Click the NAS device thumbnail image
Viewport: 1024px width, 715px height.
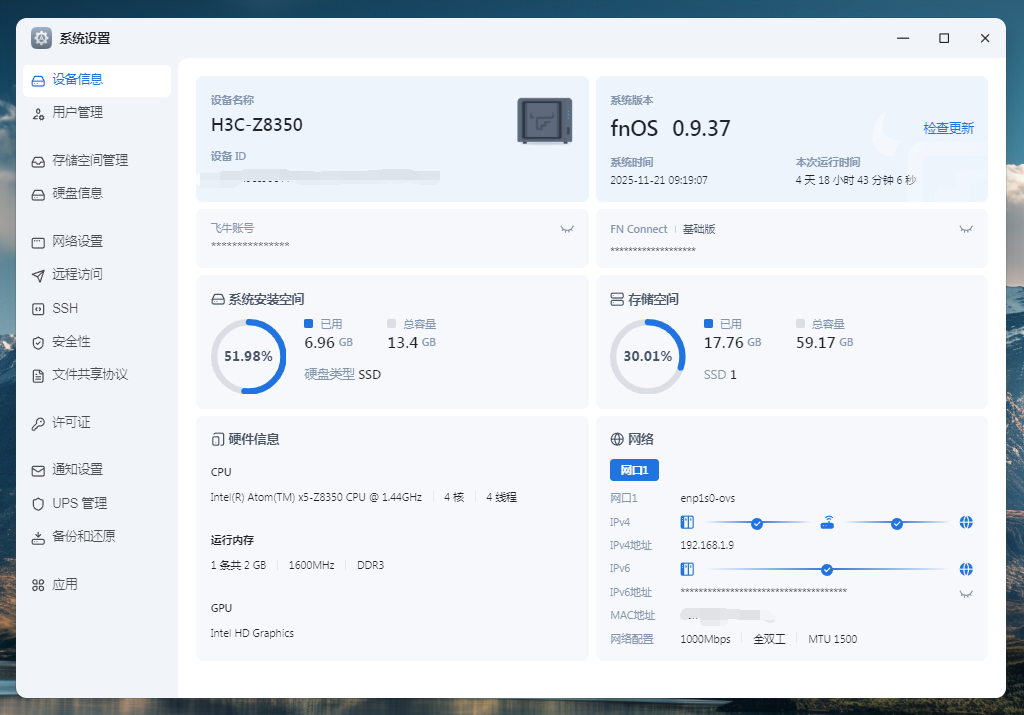click(x=544, y=121)
